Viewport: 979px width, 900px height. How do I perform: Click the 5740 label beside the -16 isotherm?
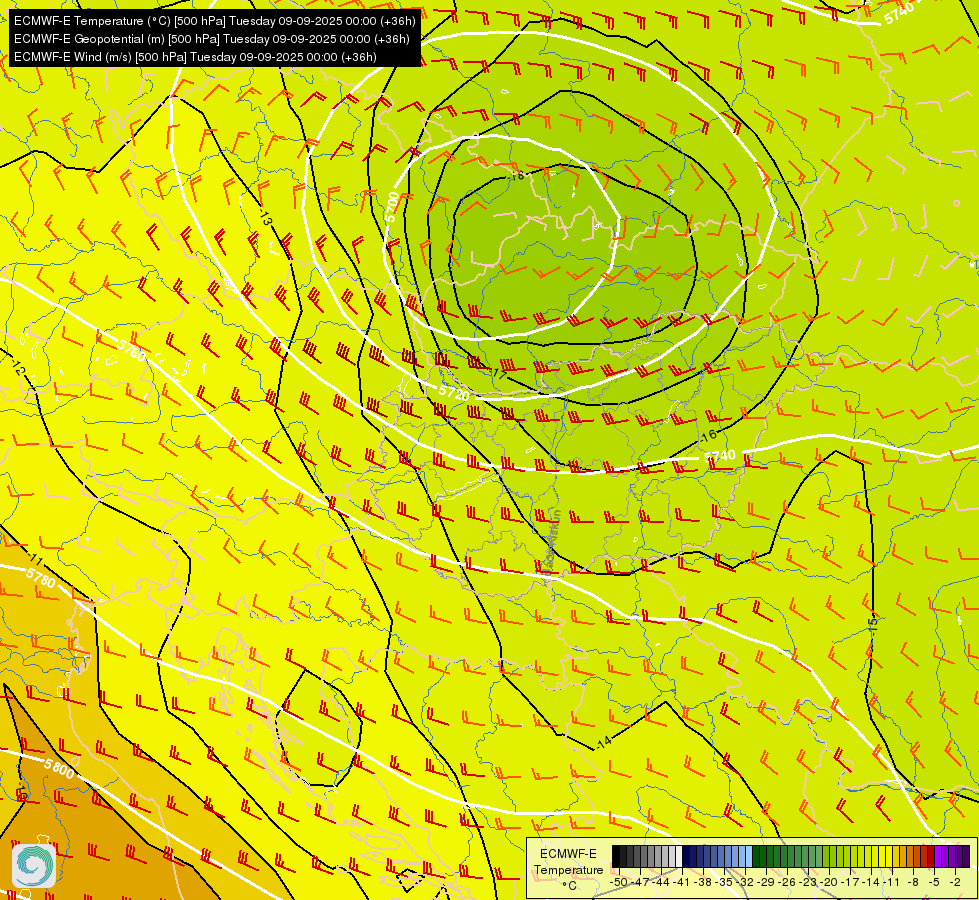pos(720,456)
